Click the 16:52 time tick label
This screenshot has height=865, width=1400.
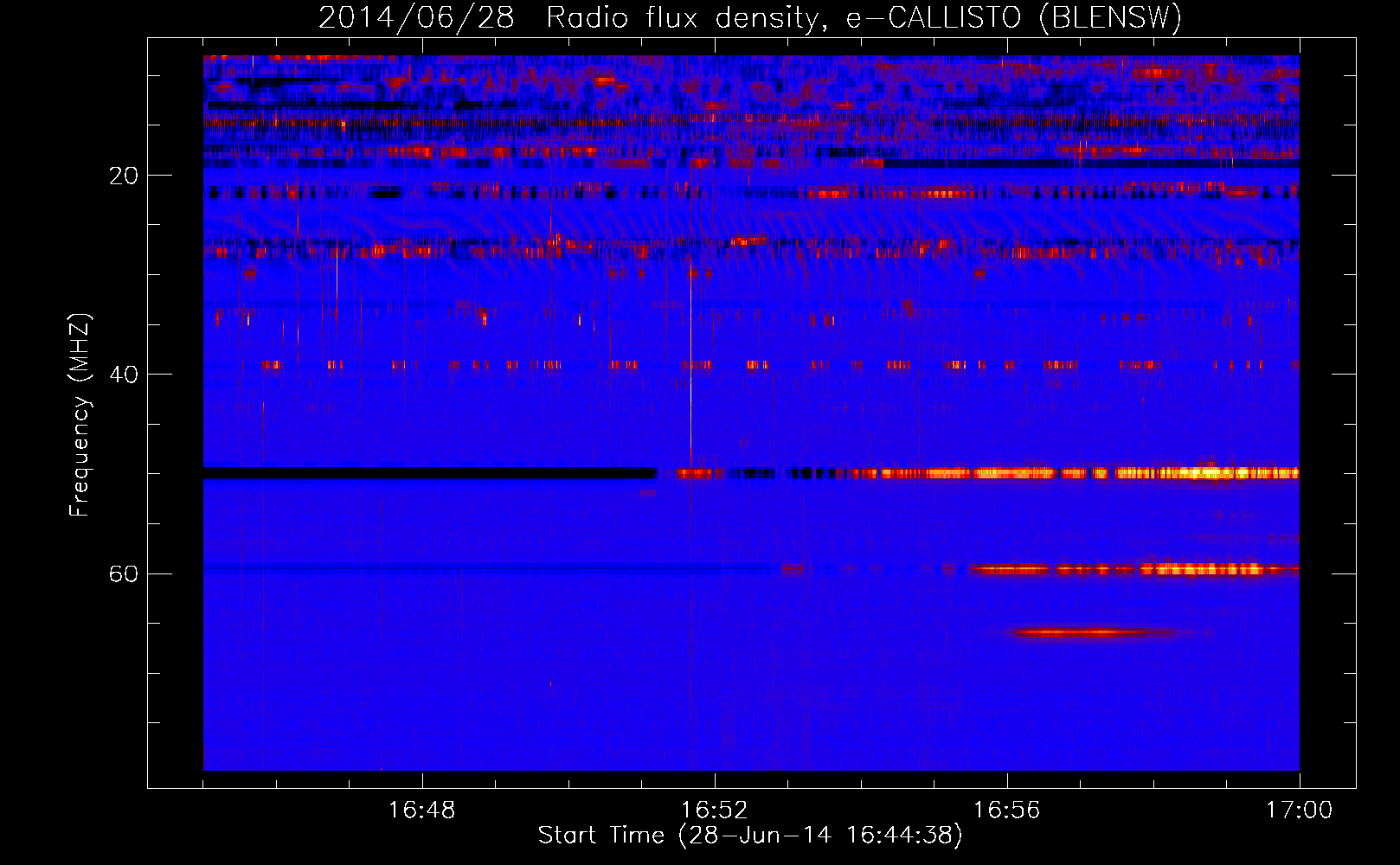(715, 811)
